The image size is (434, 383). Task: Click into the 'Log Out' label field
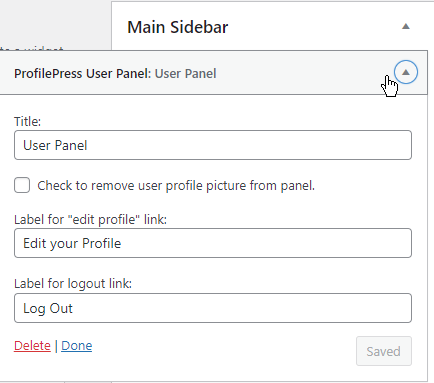click(x=213, y=308)
